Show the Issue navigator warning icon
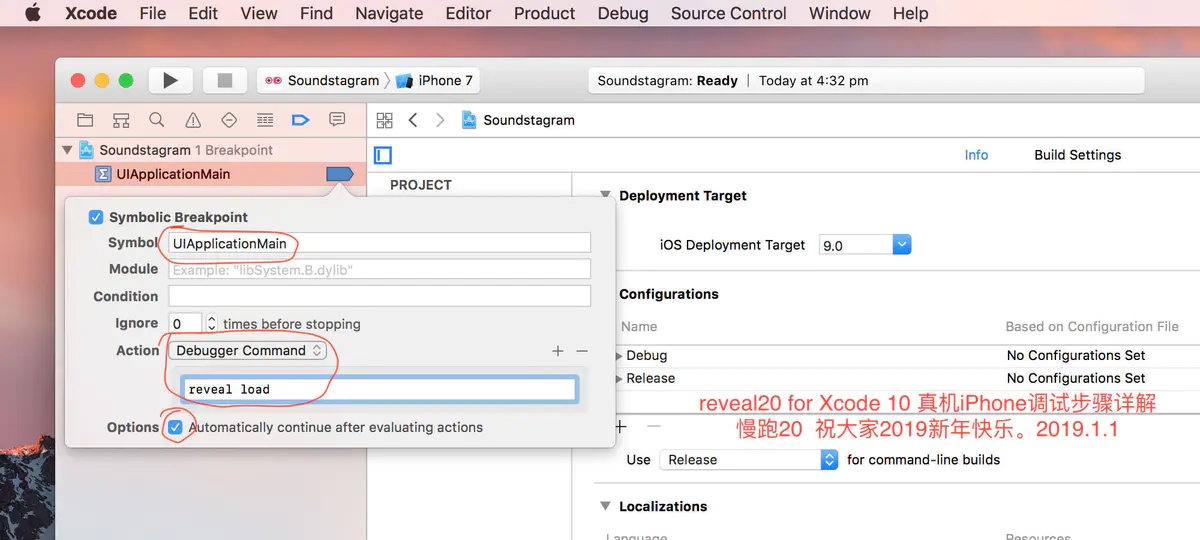The image size is (1200, 540). tap(193, 120)
